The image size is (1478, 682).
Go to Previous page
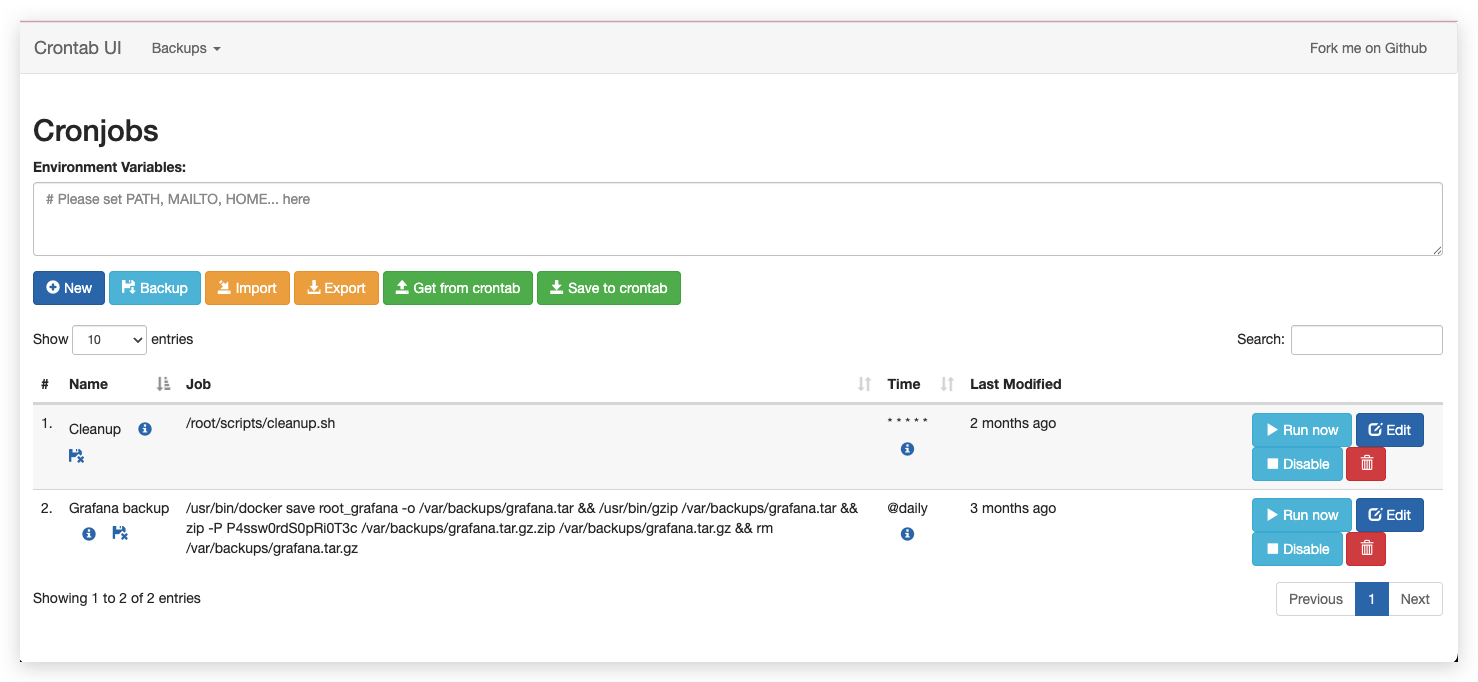click(x=1316, y=599)
